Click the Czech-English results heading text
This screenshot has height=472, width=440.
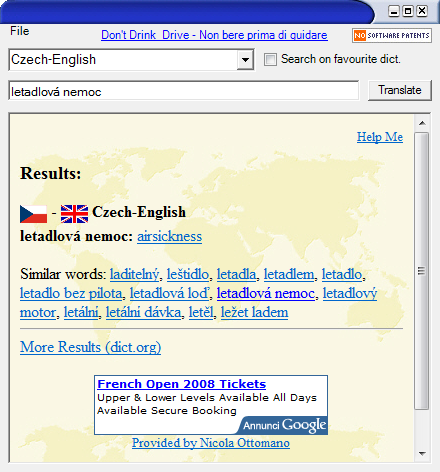click(x=139, y=212)
